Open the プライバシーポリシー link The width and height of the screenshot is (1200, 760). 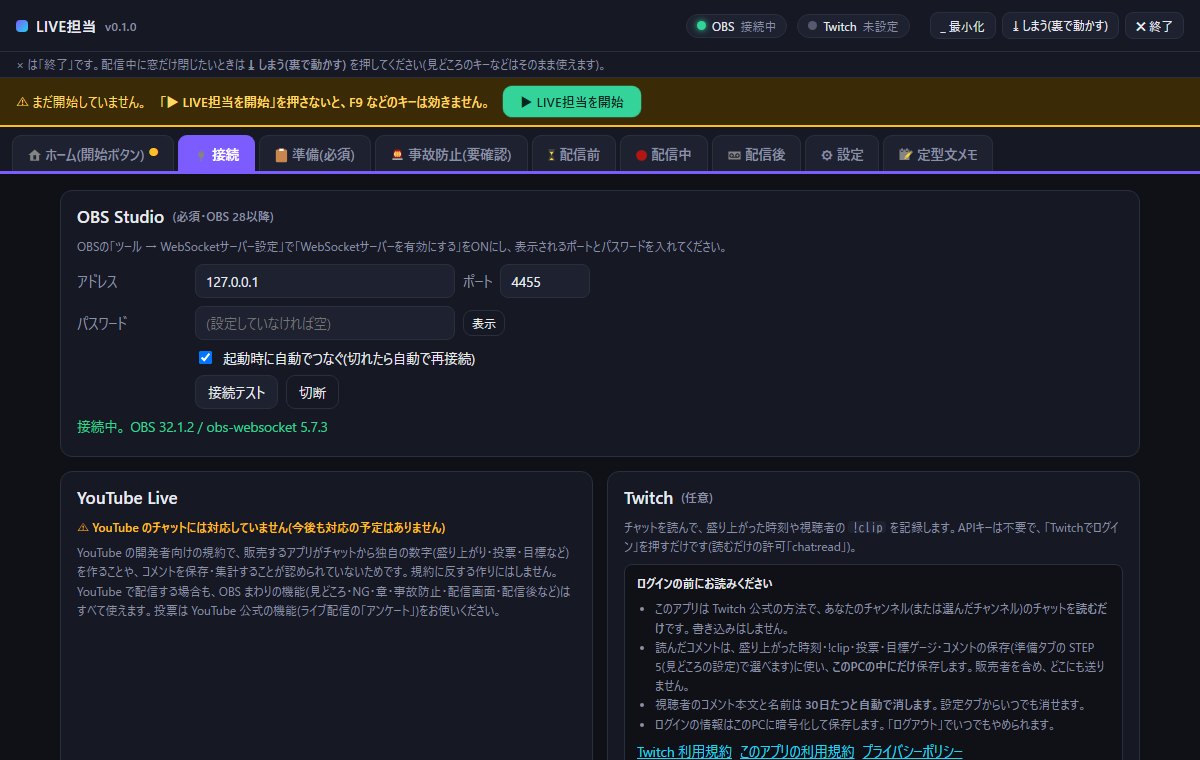click(912, 752)
